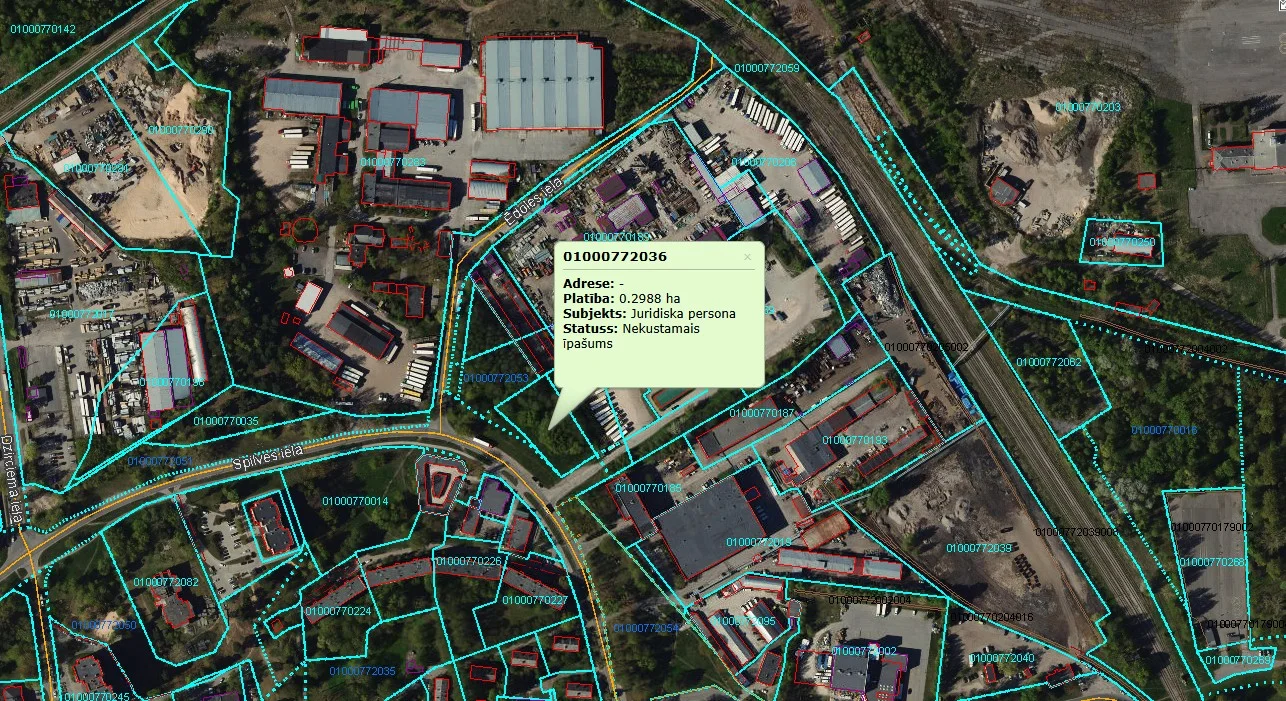Select parcel 01000770227

534,600
